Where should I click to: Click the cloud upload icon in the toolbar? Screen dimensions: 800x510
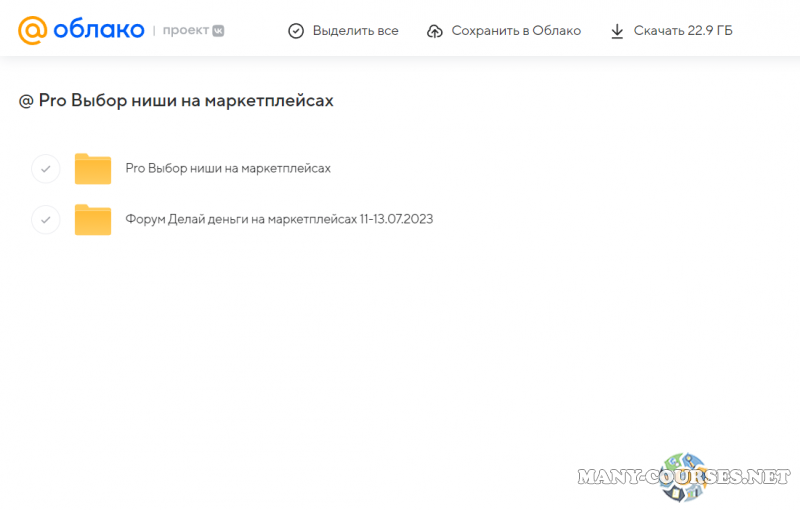coord(435,31)
